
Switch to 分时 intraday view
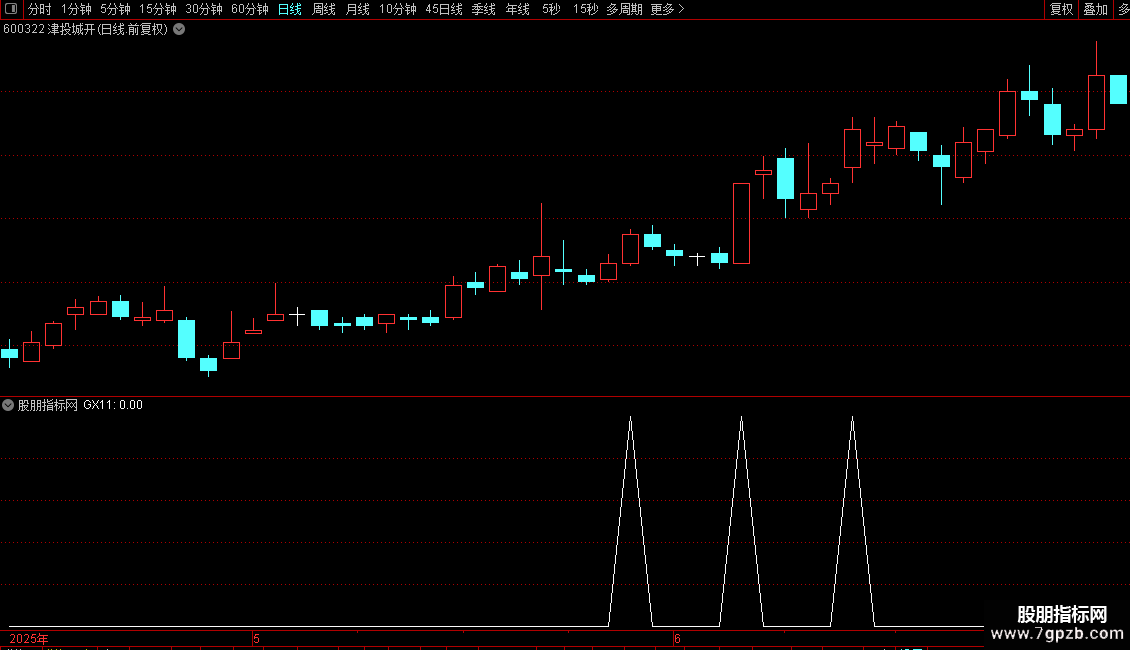[40, 9]
